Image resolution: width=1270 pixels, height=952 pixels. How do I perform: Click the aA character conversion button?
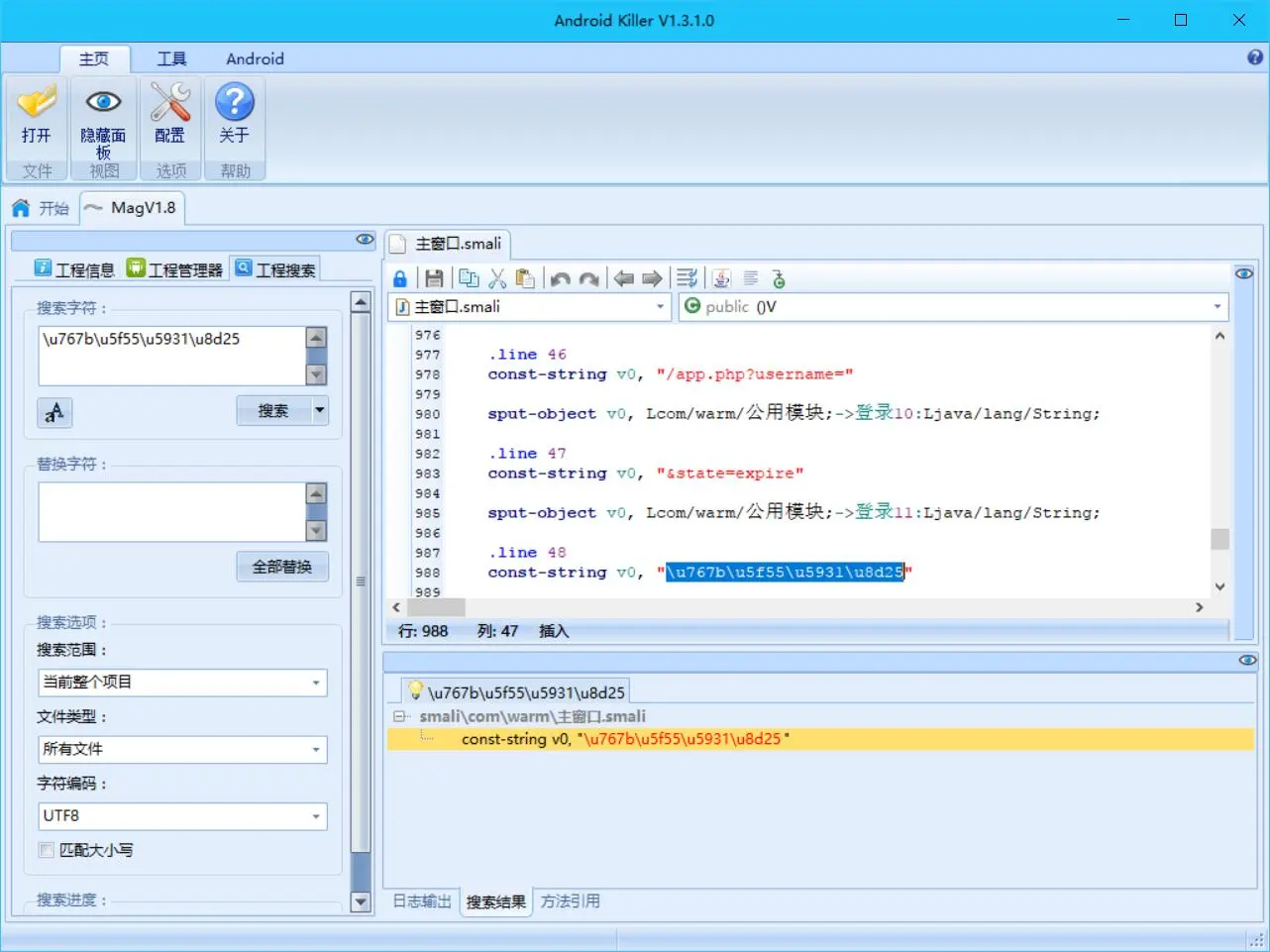54,412
